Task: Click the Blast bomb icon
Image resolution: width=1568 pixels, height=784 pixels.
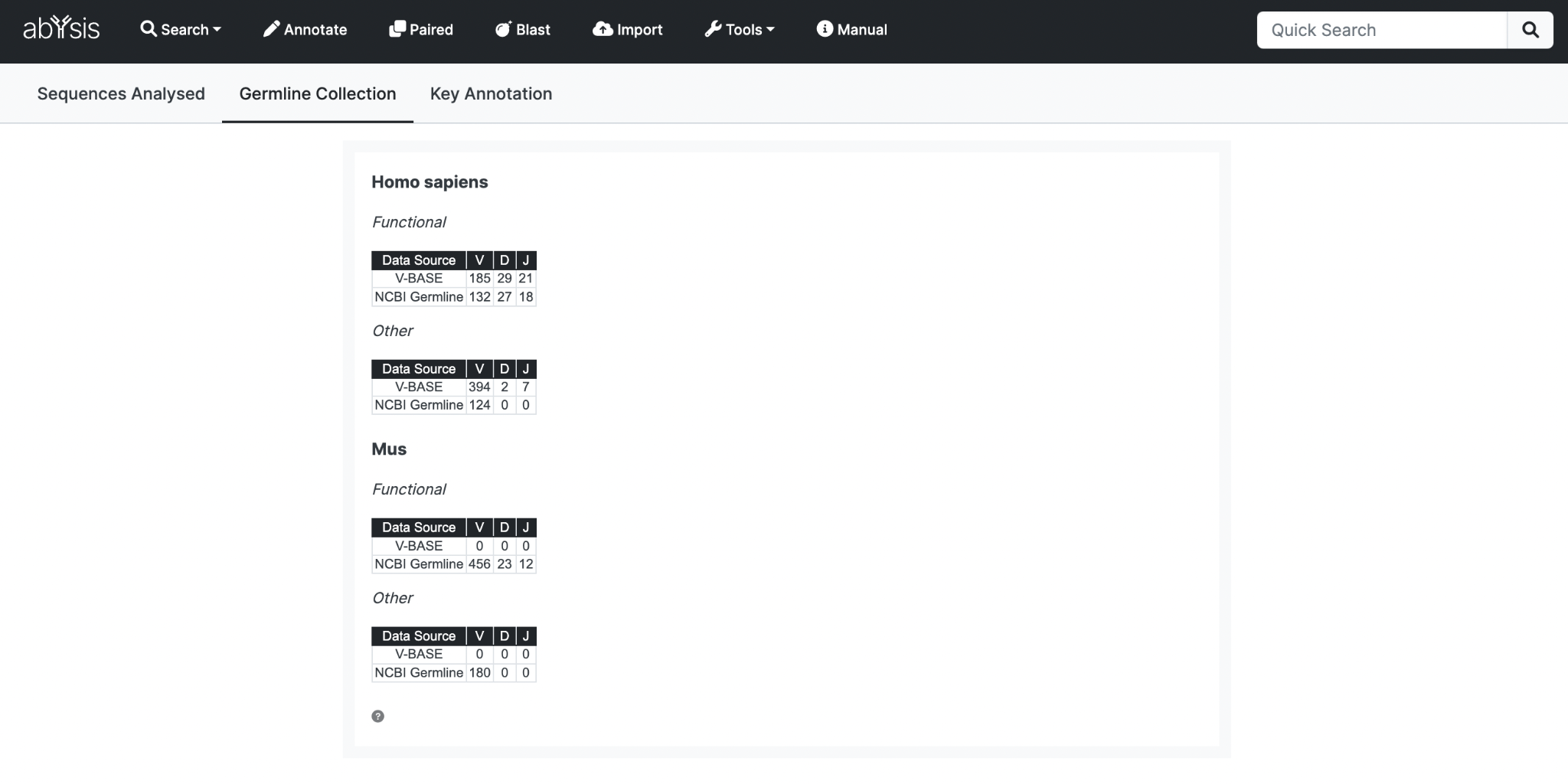Action: coord(503,29)
